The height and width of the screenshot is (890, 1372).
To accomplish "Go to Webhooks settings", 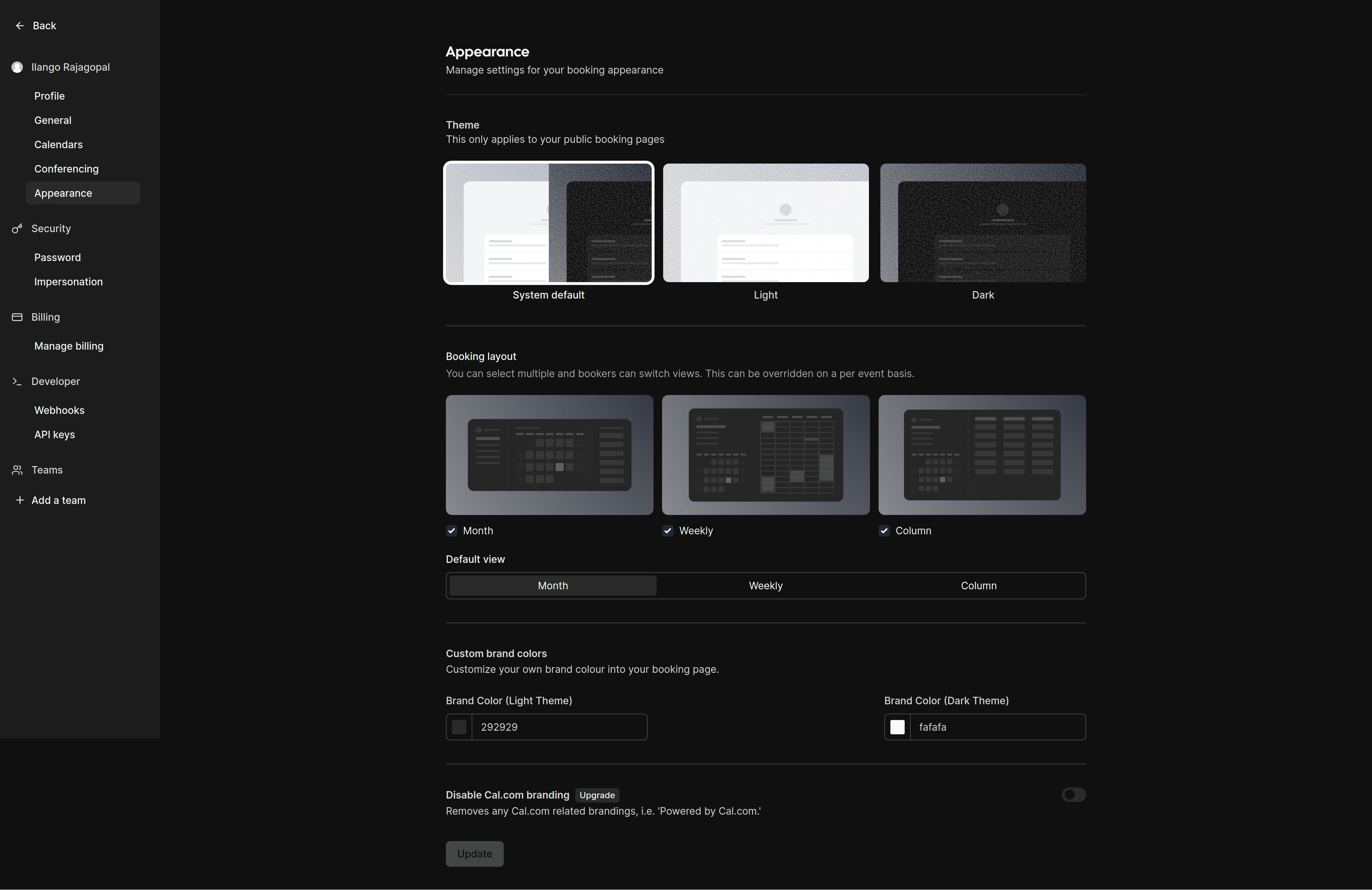I will point(83,410).
